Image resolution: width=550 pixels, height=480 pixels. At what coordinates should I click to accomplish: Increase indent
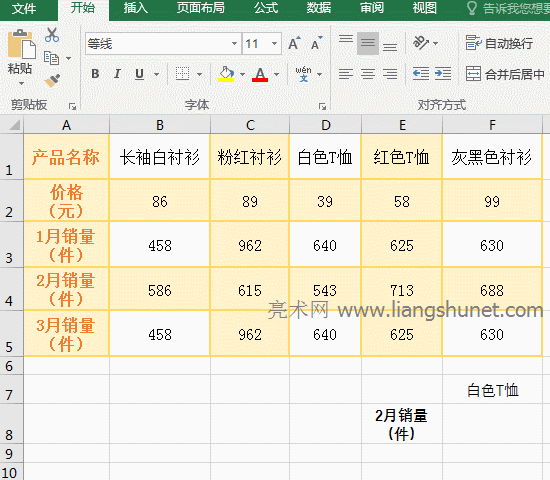pyautogui.click(x=443, y=74)
